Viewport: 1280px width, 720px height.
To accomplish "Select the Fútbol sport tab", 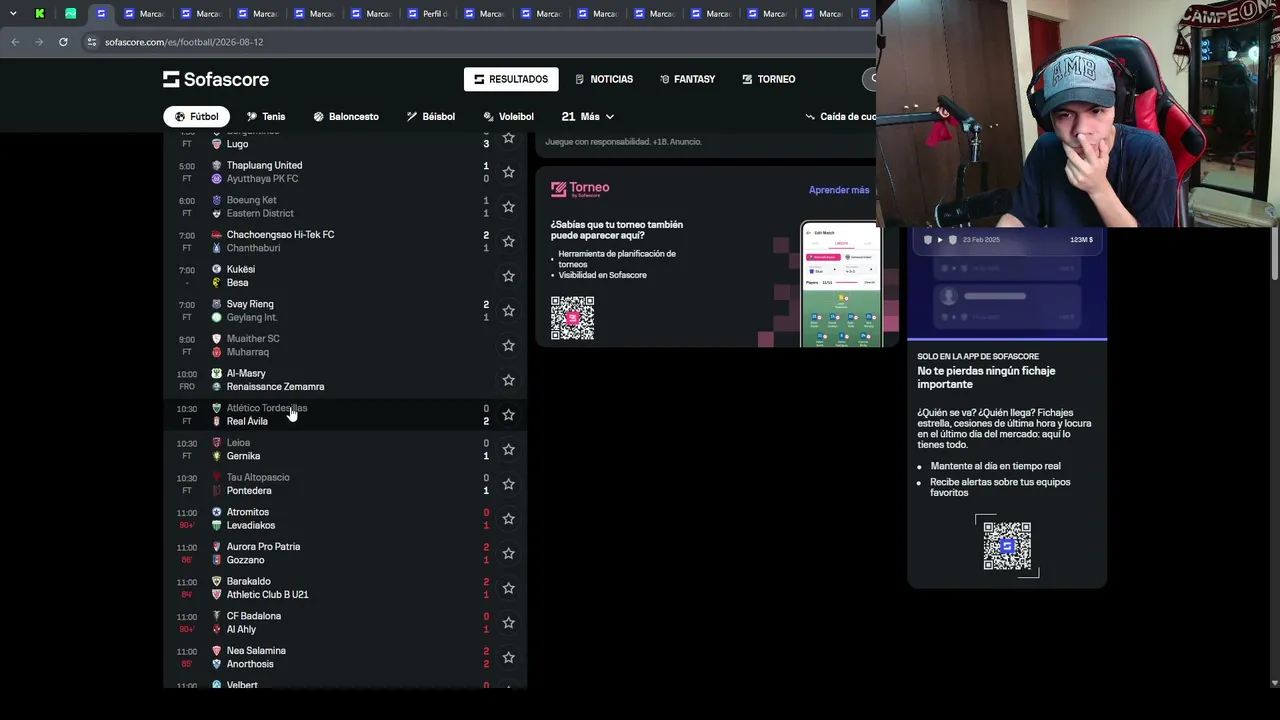I will (196, 117).
